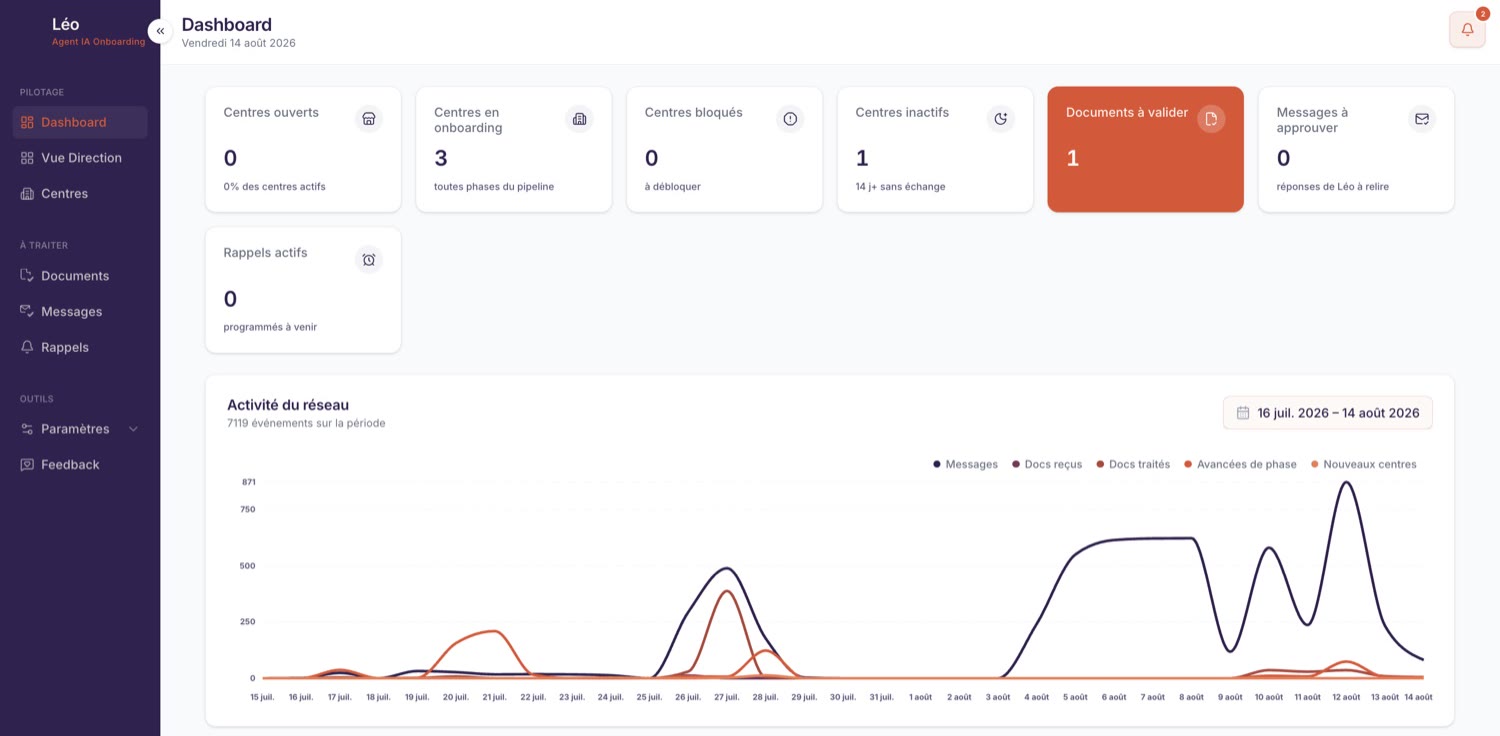Open the Centres en onboarding card
The image size is (1500, 736).
tap(514, 149)
